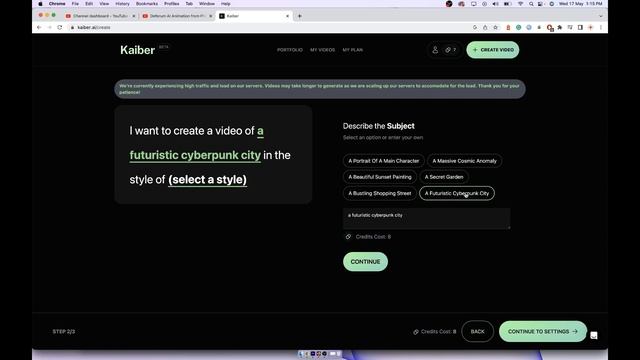Click the Kaiber logo

(138, 50)
